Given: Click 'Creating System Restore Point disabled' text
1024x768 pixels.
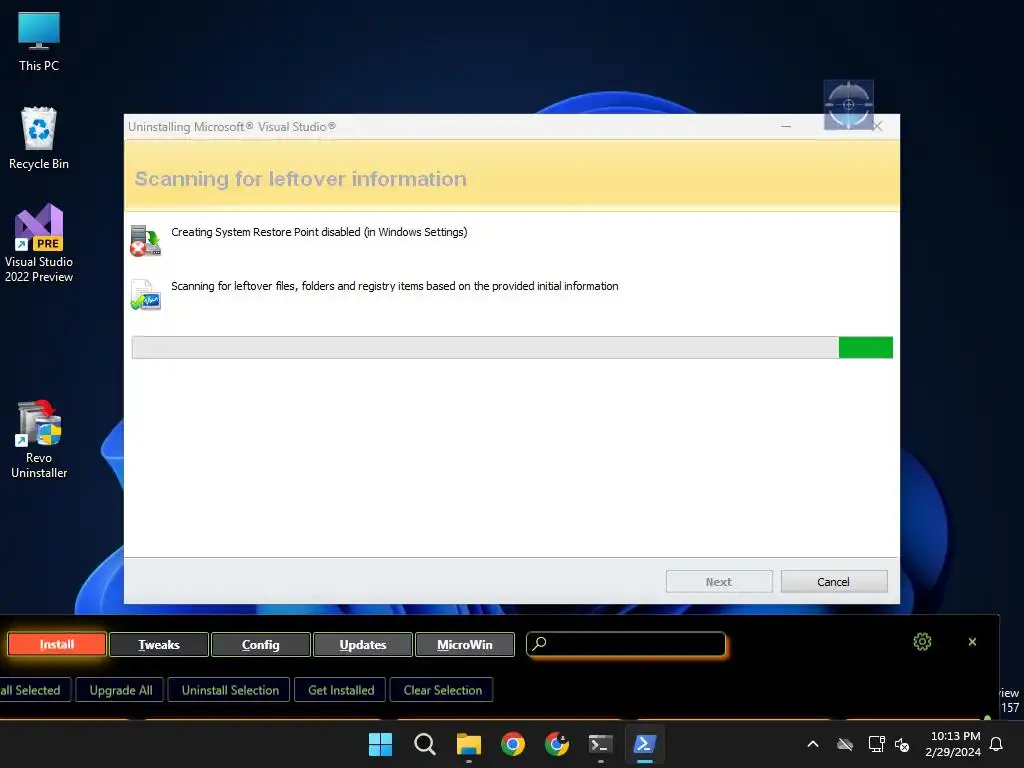Looking at the screenshot, I should [319, 232].
